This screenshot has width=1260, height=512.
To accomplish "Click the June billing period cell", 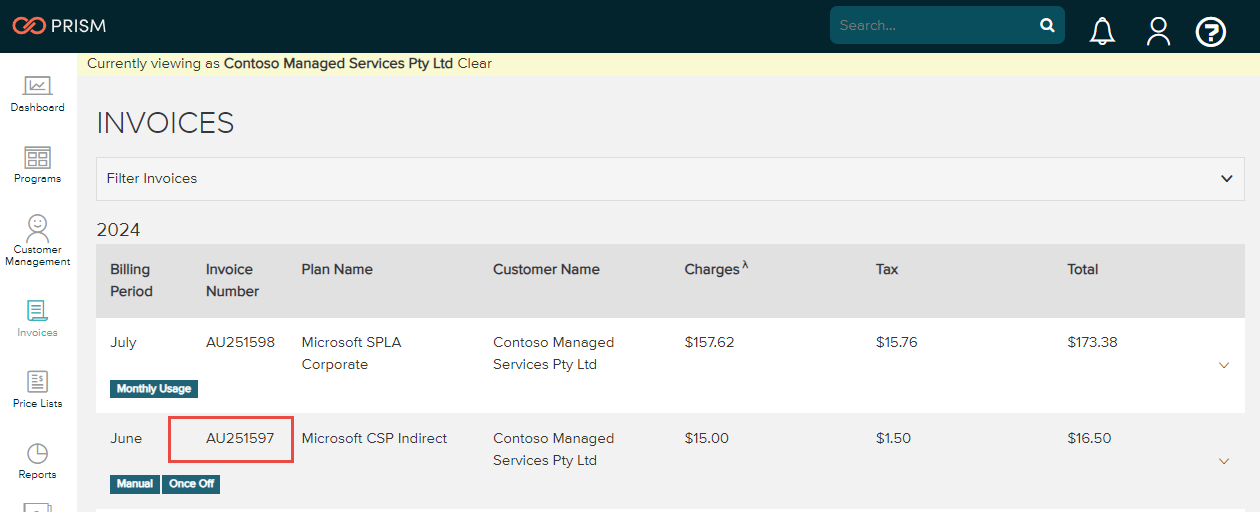I will tap(126, 438).
